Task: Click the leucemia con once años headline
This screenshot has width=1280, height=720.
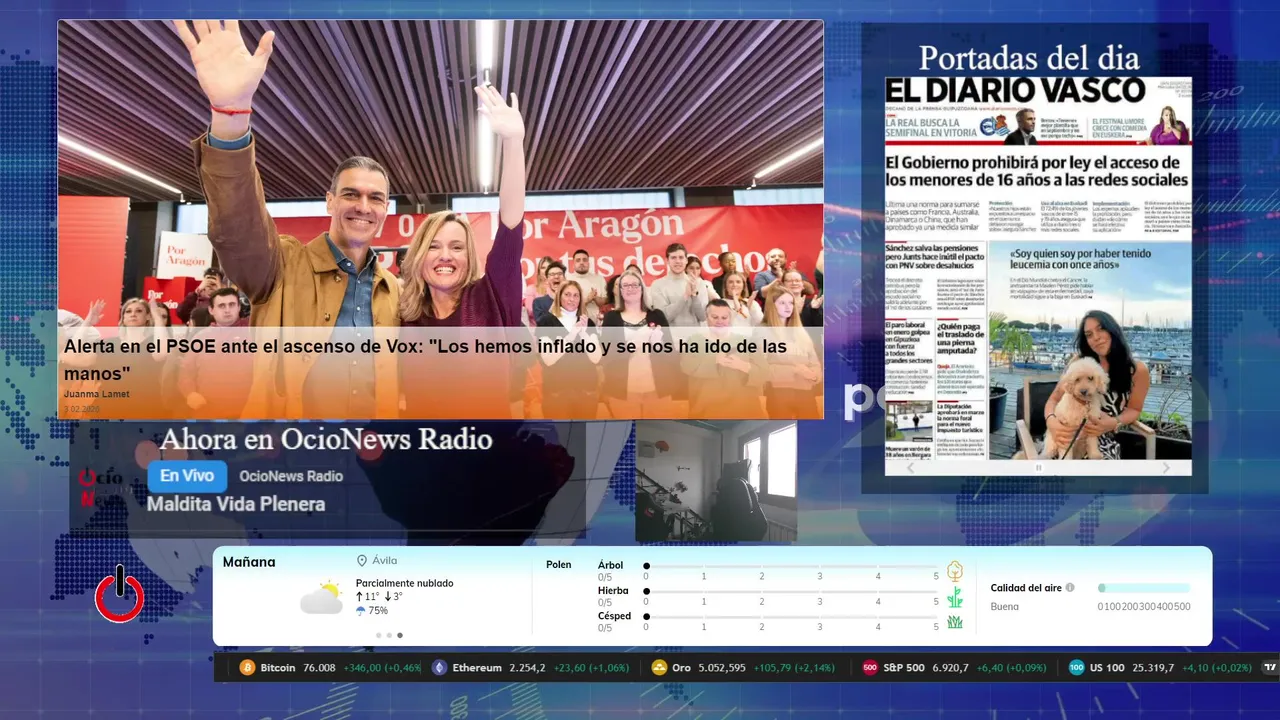Action: [x=1080, y=260]
